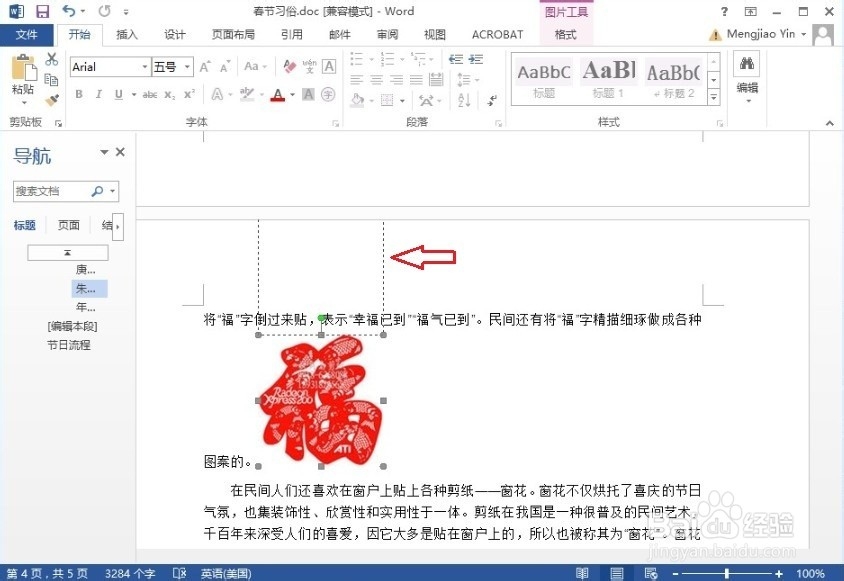The height and width of the screenshot is (581, 844).
Task: Open the Arial font name dropdown
Action: pos(145,67)
